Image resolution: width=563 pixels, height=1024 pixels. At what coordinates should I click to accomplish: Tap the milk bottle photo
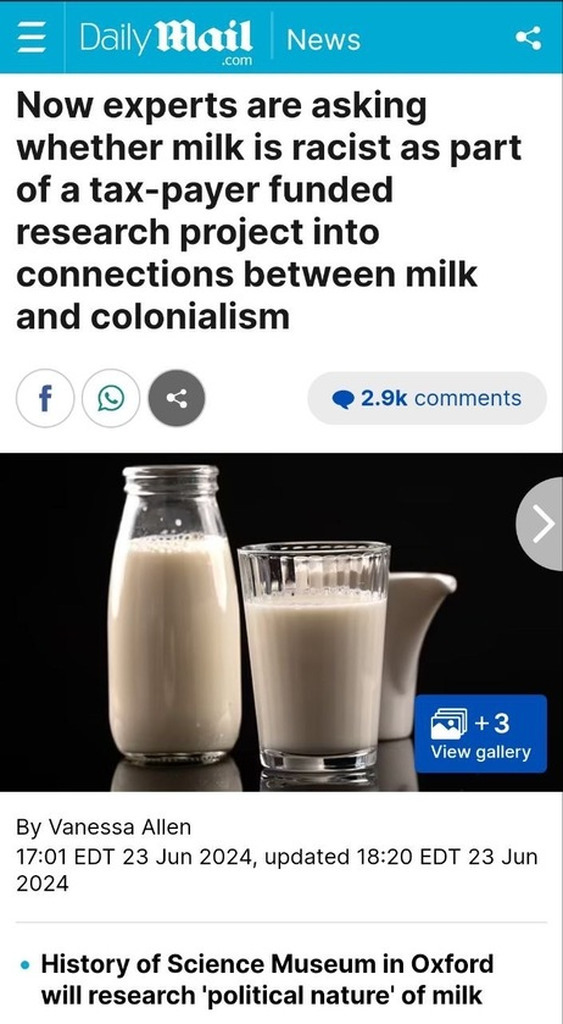coord(173,613)
